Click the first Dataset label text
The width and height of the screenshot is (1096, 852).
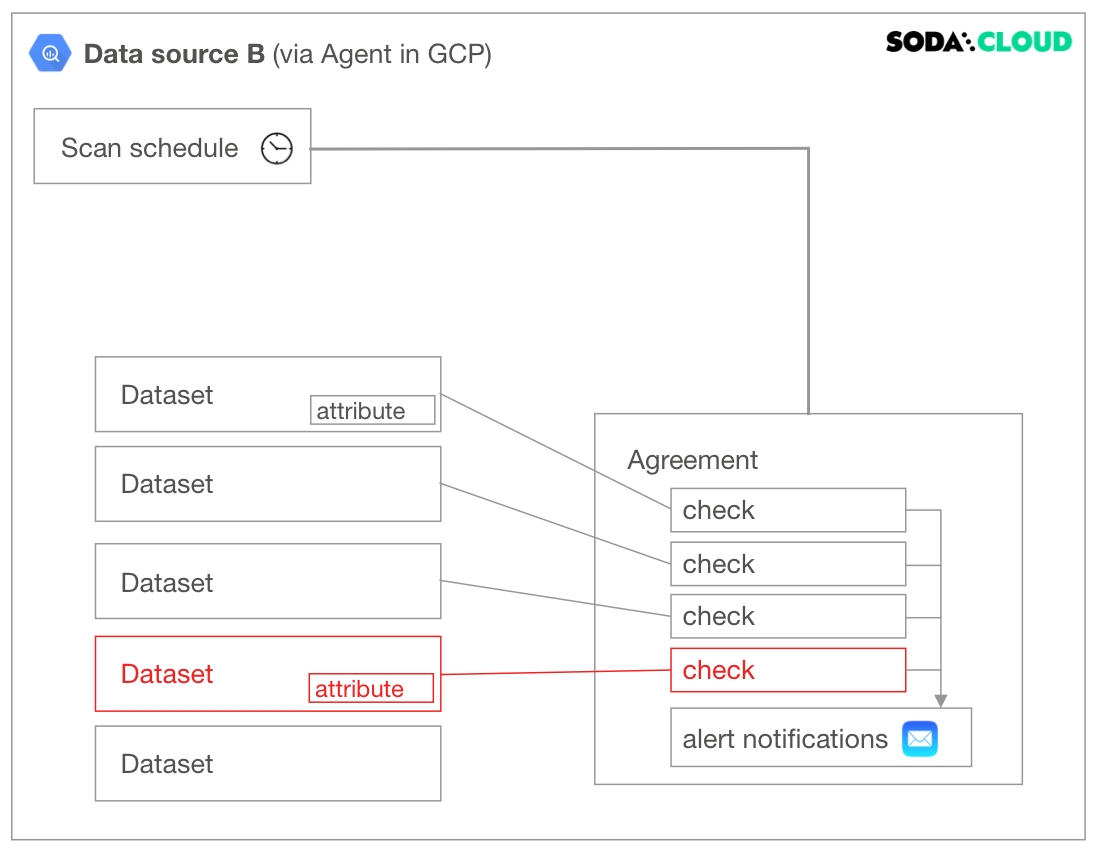coord(167,395)
